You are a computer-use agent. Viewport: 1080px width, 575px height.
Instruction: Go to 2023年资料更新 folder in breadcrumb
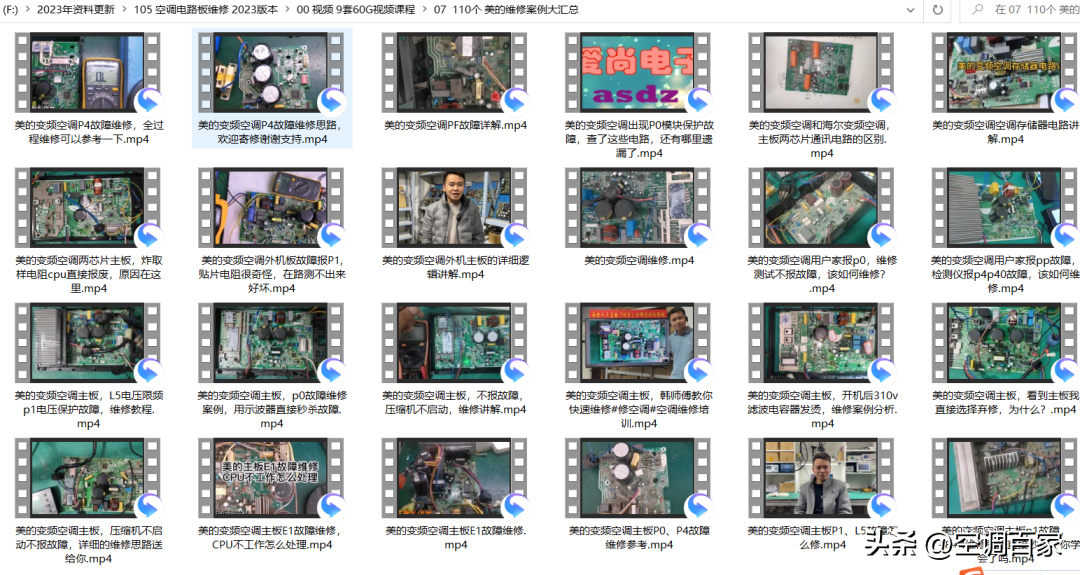[x=76, y=10]
